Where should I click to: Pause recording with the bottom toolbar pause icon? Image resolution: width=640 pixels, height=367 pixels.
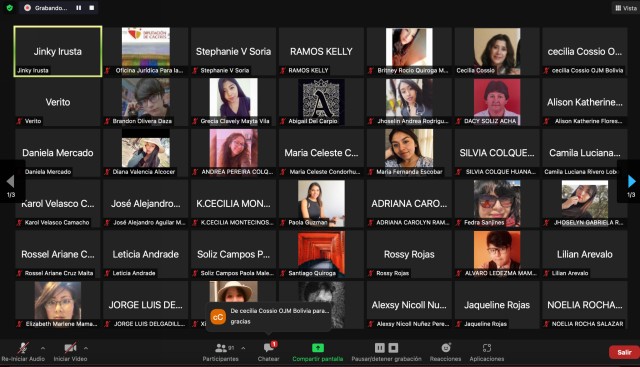pyautogui.click(x=380, y=348)
